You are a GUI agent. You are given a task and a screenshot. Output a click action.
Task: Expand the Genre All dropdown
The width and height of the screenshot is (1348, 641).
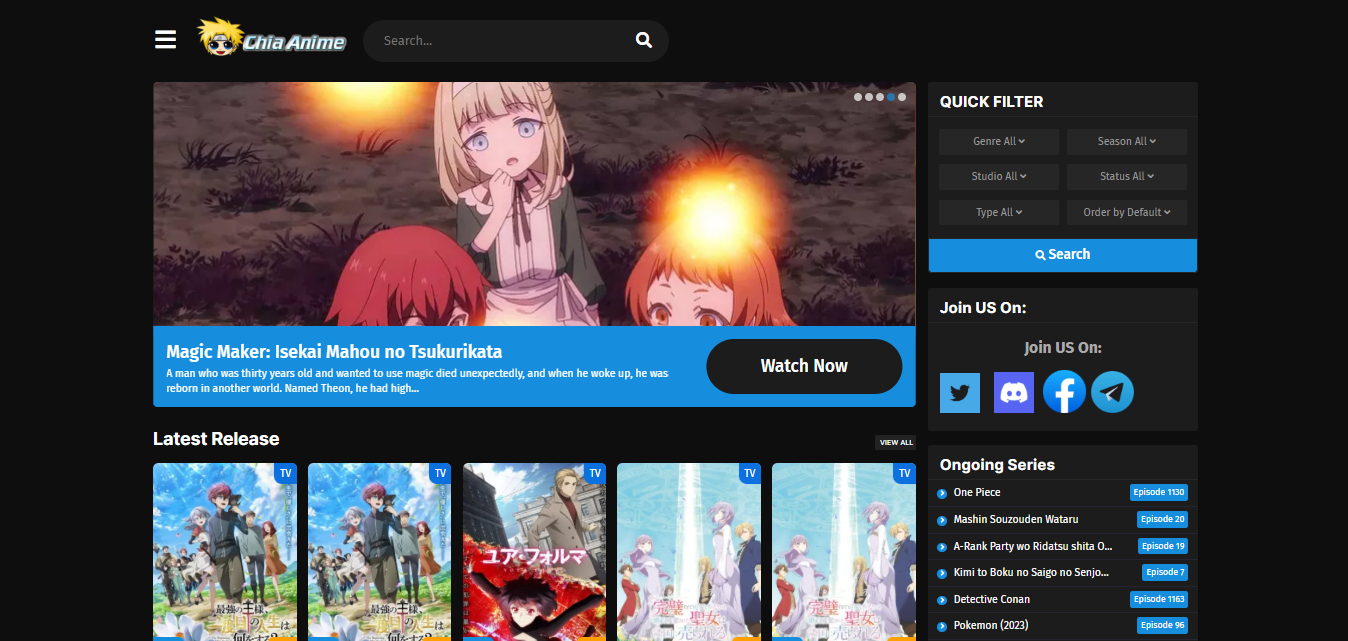999,142
